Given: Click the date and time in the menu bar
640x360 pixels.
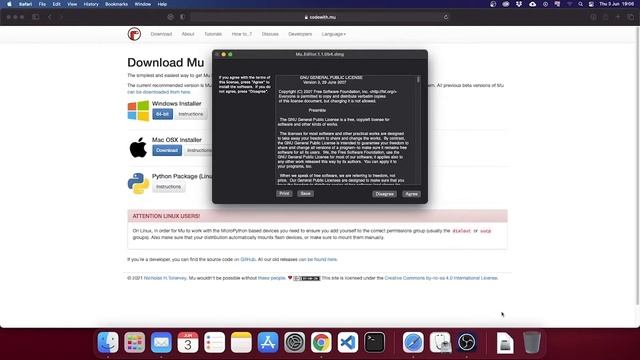Looking at the screenshot, I should click(x=617, y=4).
